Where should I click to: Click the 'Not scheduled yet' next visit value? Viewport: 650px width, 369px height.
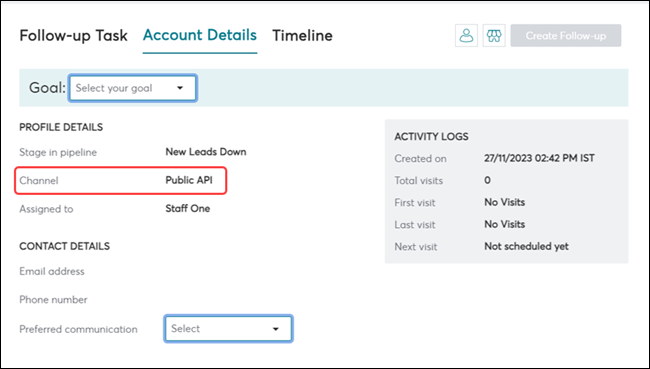pos(526,246)
